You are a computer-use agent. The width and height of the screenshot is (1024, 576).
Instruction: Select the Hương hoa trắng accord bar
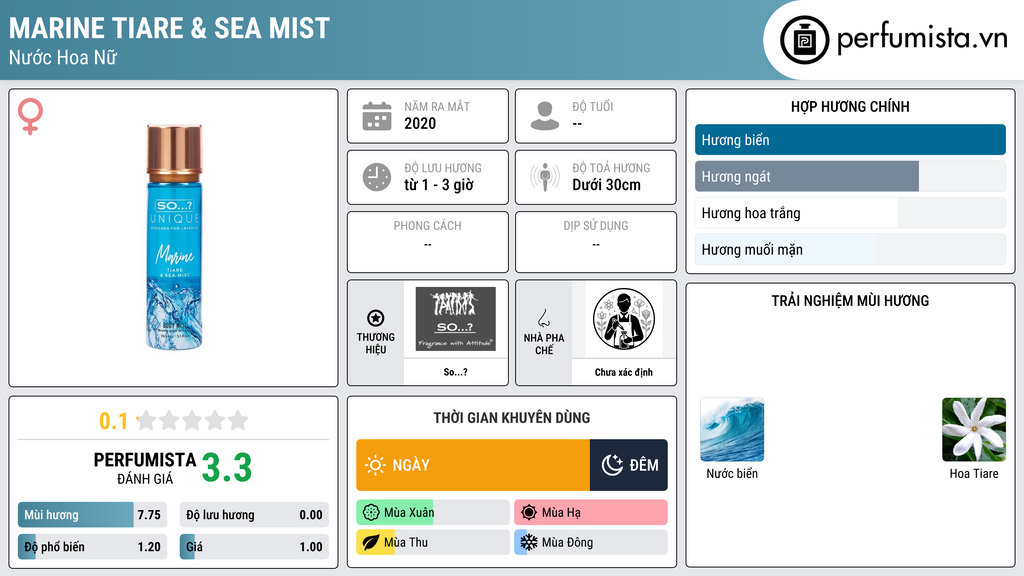[x=850, y=213]
